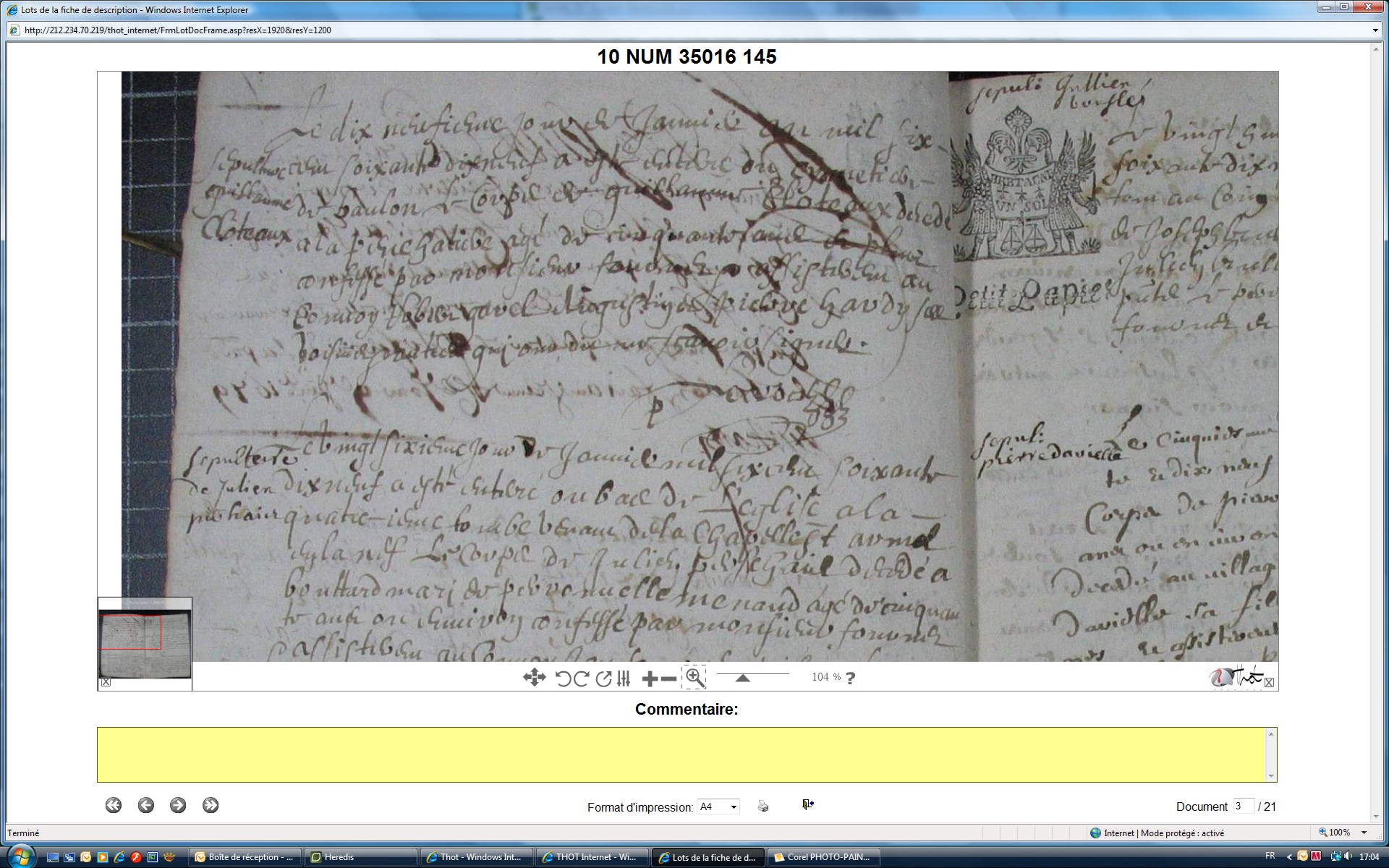Go to the first document
1389x868 pixels.
[114, 805]
